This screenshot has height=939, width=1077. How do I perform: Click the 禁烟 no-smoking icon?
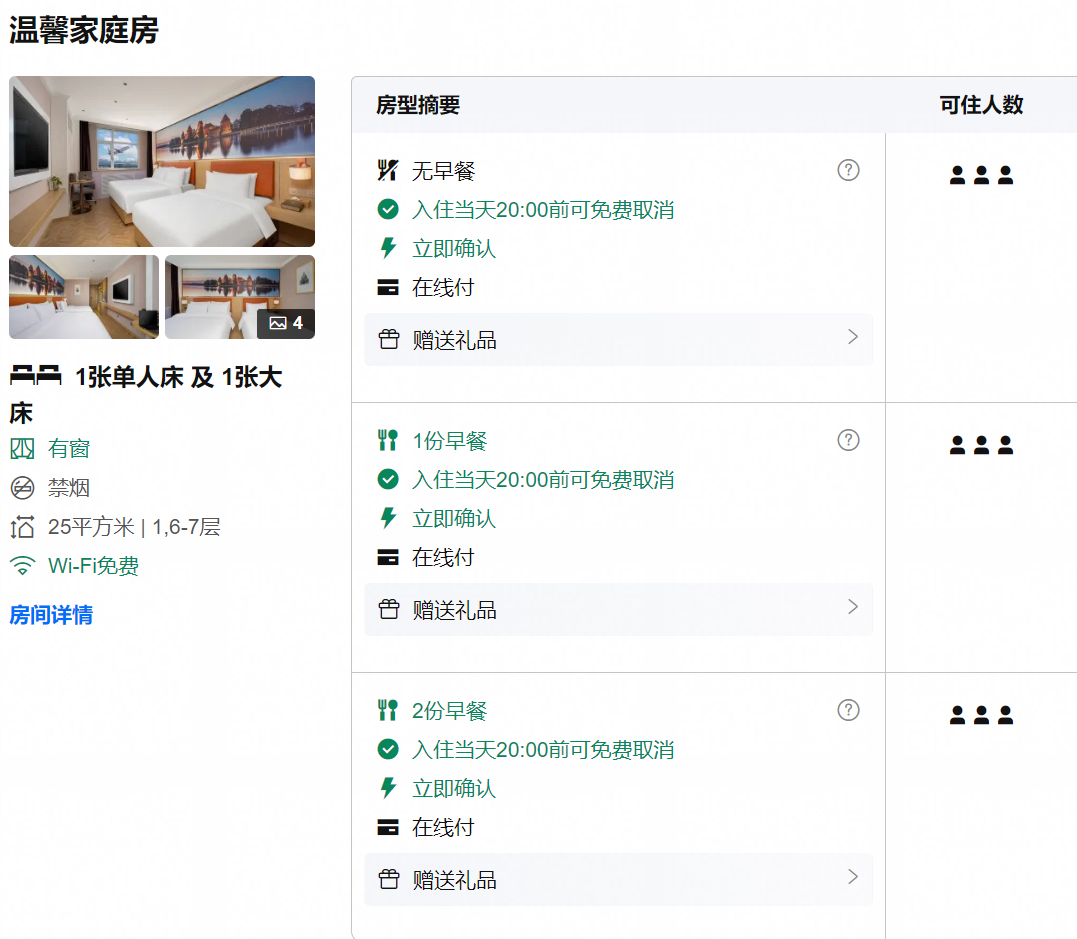22,488
